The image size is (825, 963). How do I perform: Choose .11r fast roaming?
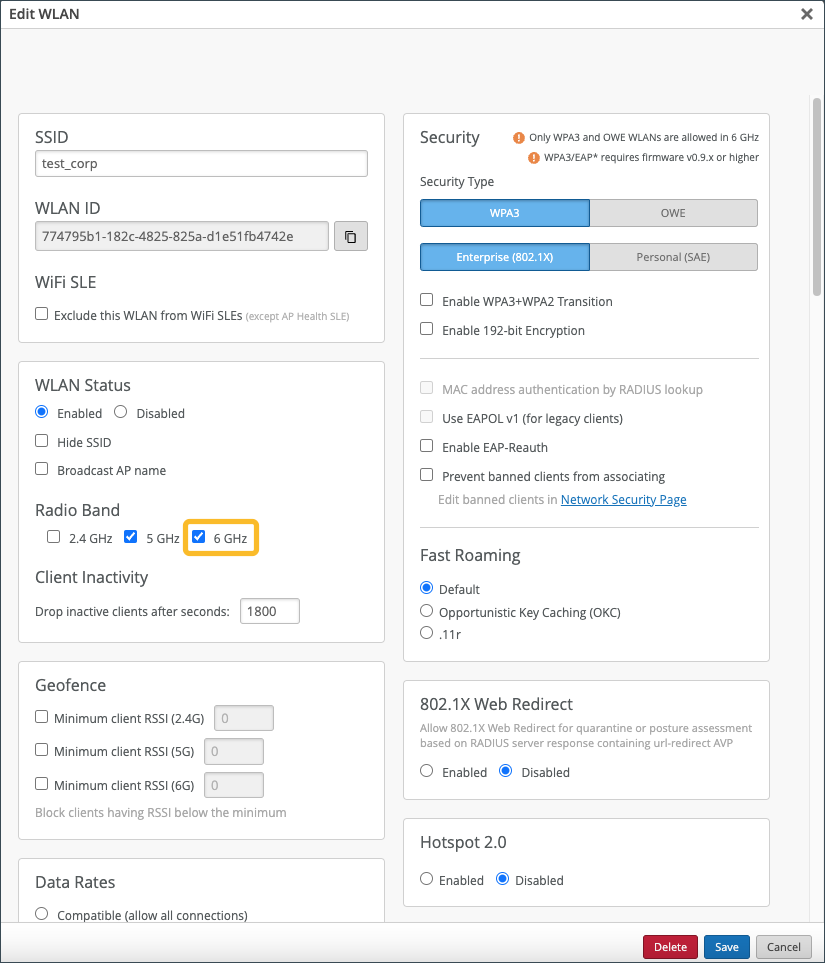[427, 633]
